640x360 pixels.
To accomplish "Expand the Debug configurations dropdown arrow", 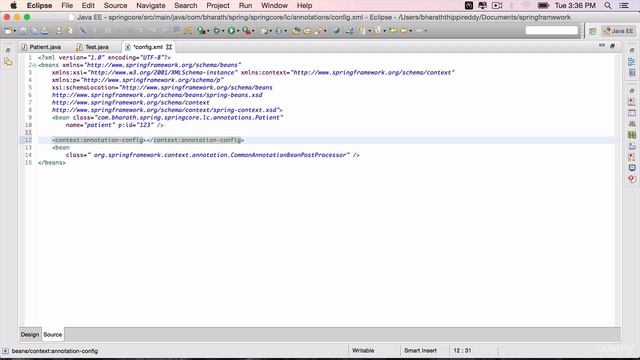I will coord(223,31).
